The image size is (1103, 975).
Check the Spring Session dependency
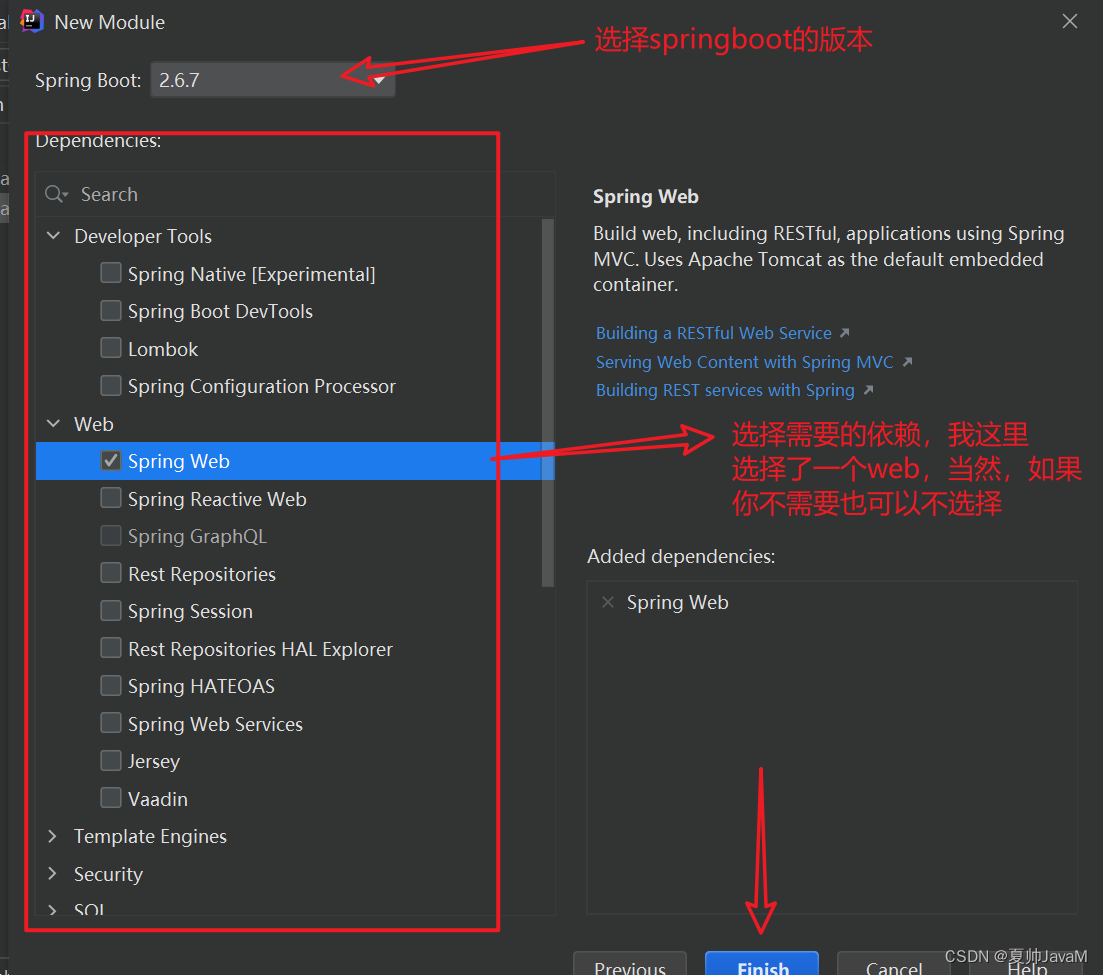coord(110,611)
